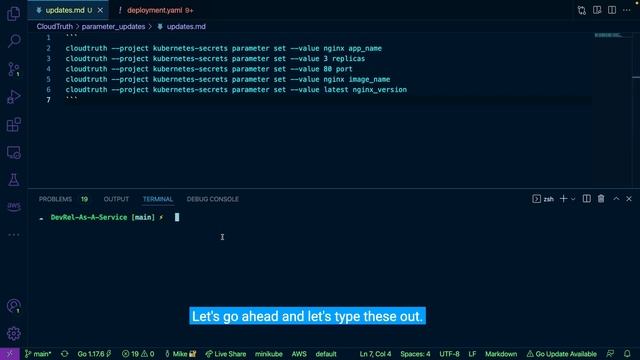Click the CloudTruth breadcrumb
Viewport: 640px width, 360px height.
click(55, 27)
